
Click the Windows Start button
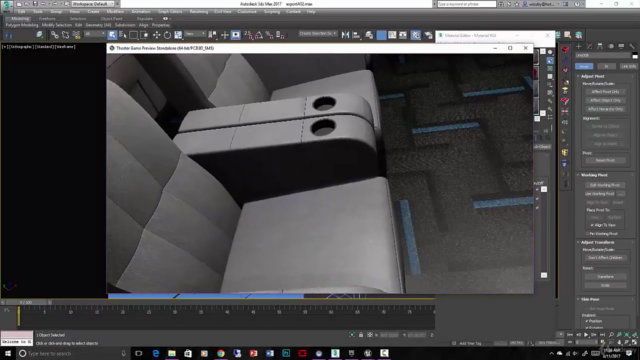click(x=7, y=353)
